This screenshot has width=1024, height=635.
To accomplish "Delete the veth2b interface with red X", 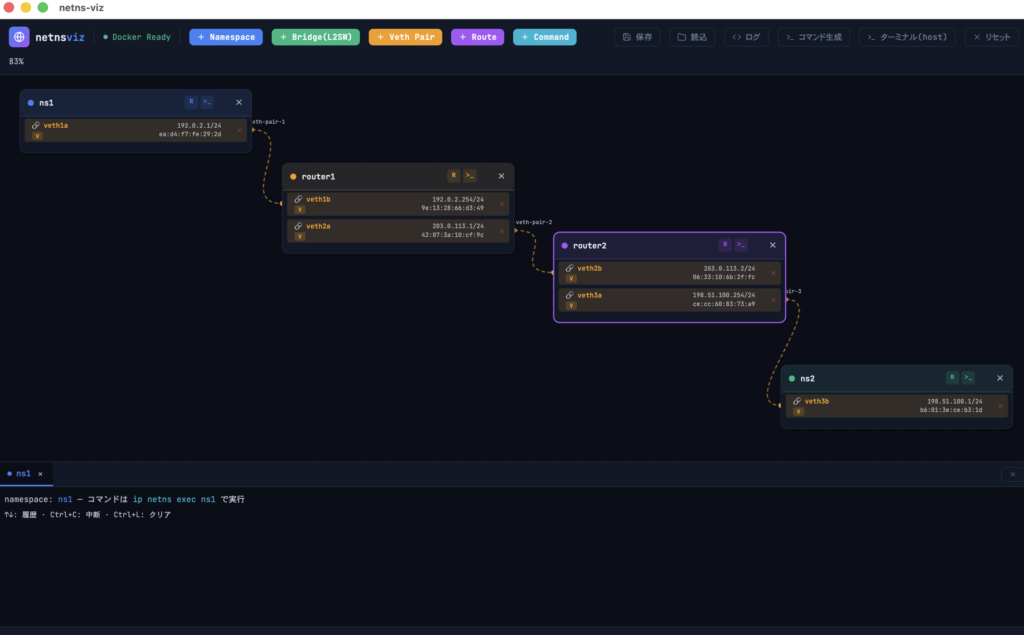I will point(773,273).
